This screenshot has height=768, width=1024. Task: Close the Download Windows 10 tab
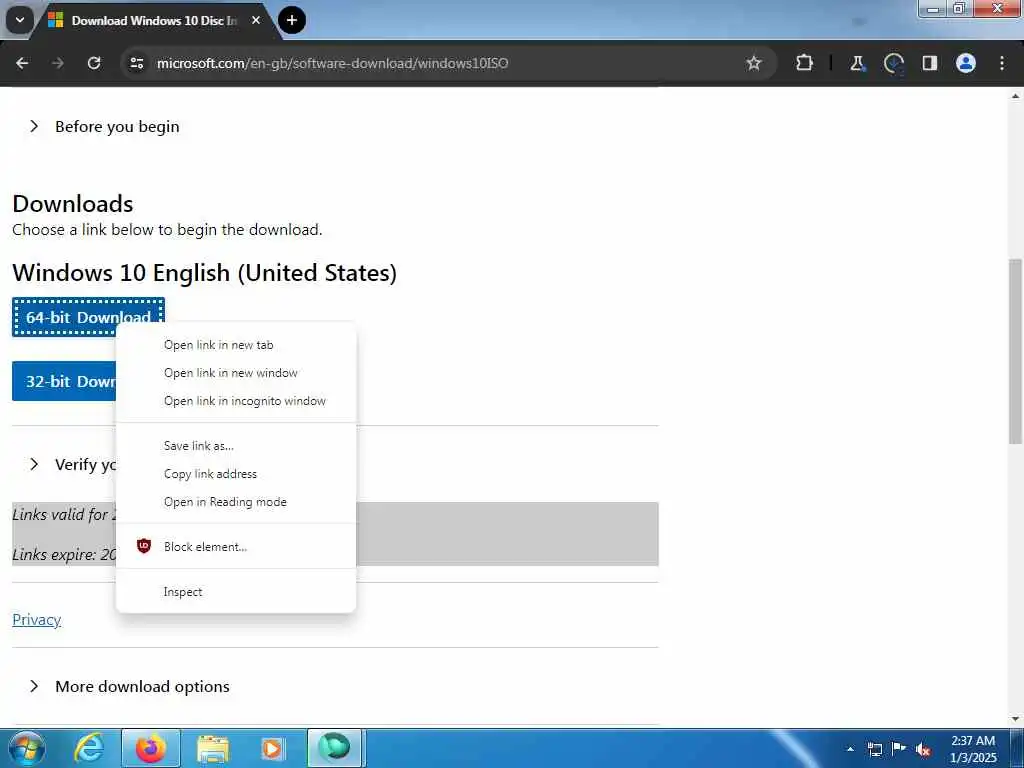click(x=256, y=20)
